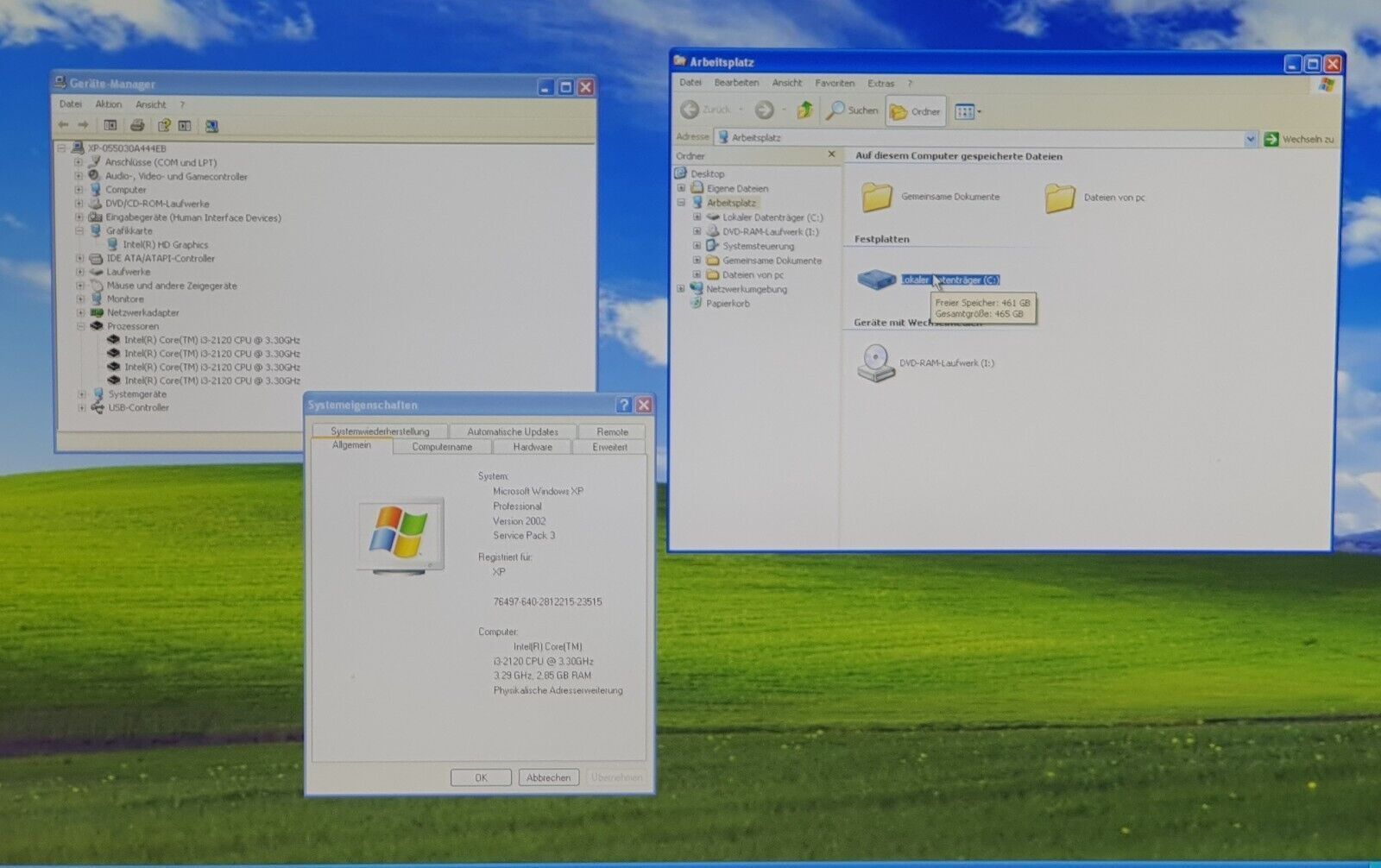Click the print icon in Geräte-Manager toolbar

(x=136, y=126)
